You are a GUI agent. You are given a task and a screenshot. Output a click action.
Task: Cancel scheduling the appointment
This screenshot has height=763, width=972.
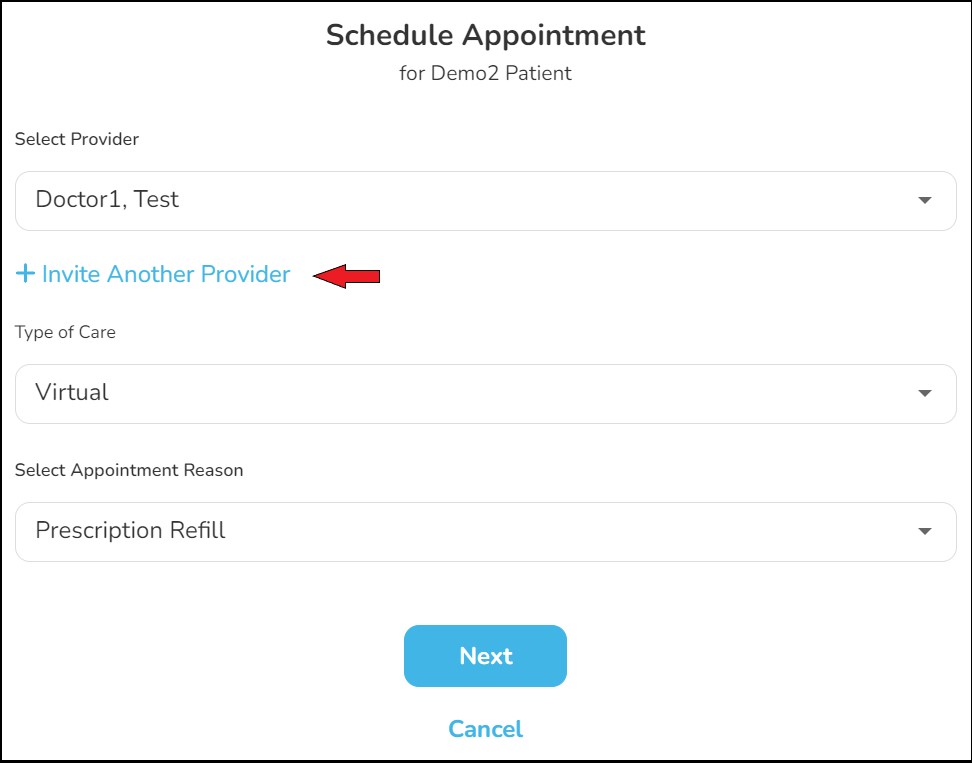click(x=485, y=729)
